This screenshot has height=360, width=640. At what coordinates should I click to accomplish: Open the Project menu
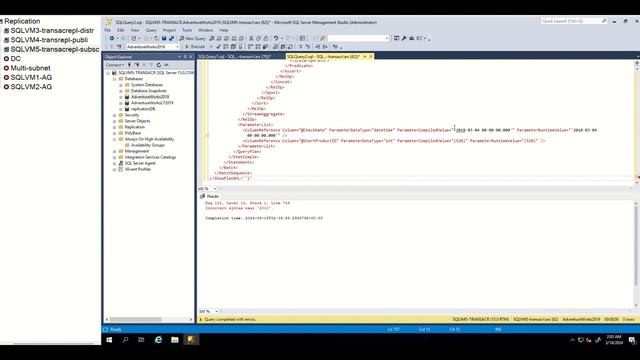[169, 30]
